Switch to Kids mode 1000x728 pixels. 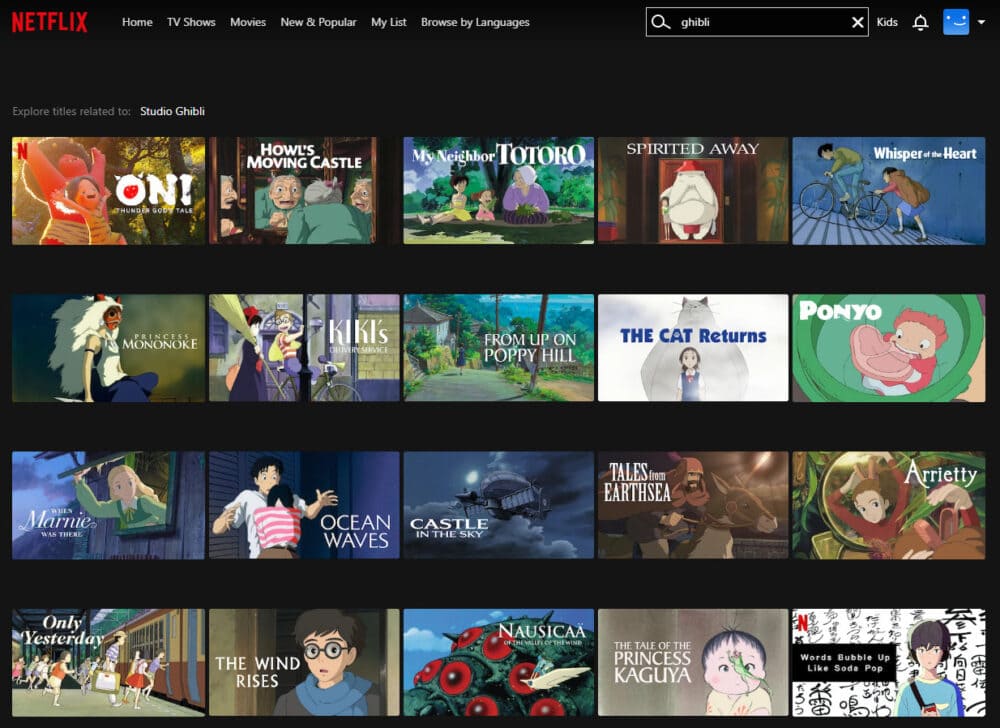(x=887, y=22)
